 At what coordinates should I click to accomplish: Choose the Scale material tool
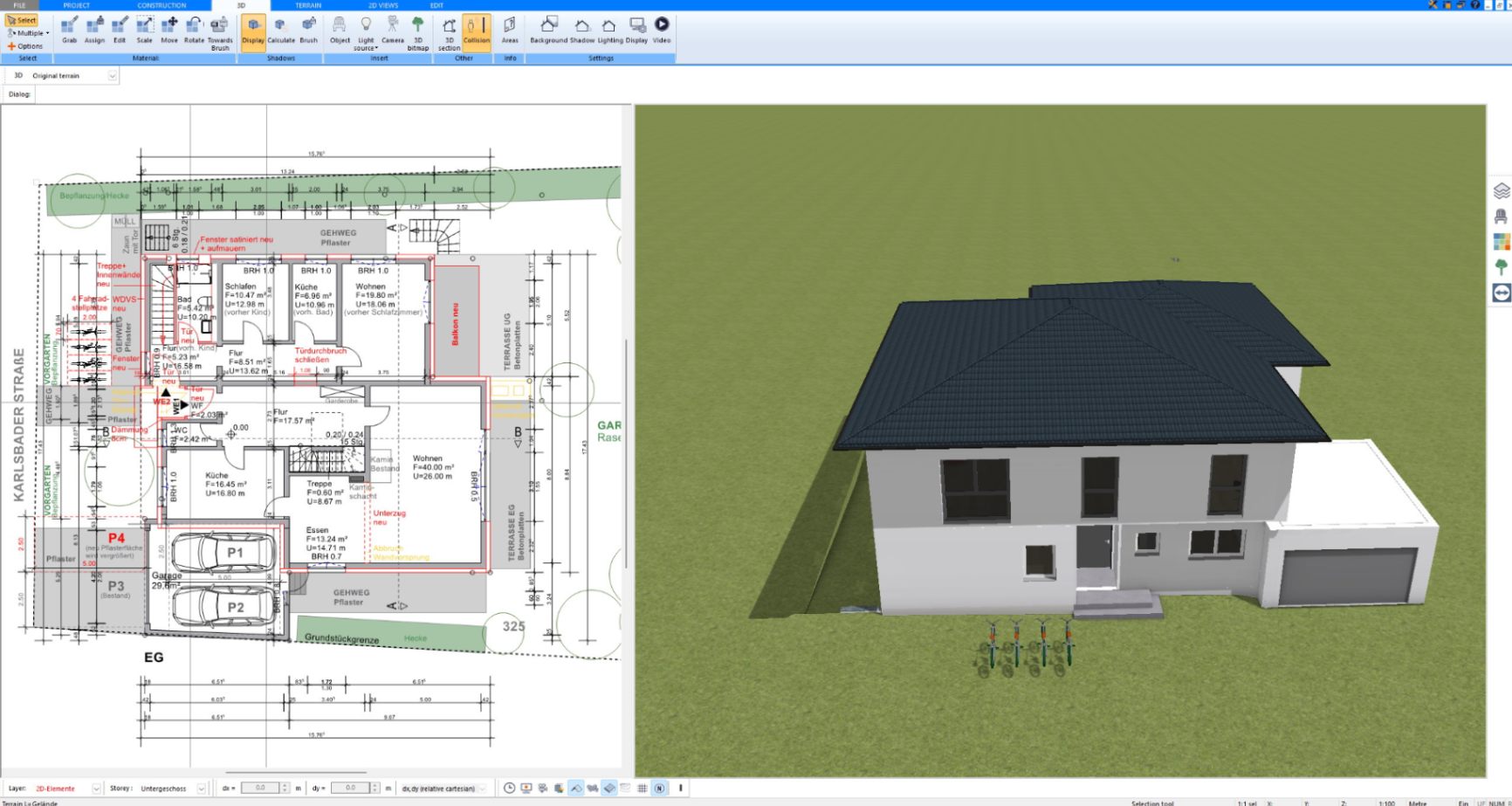coord(144,30)
